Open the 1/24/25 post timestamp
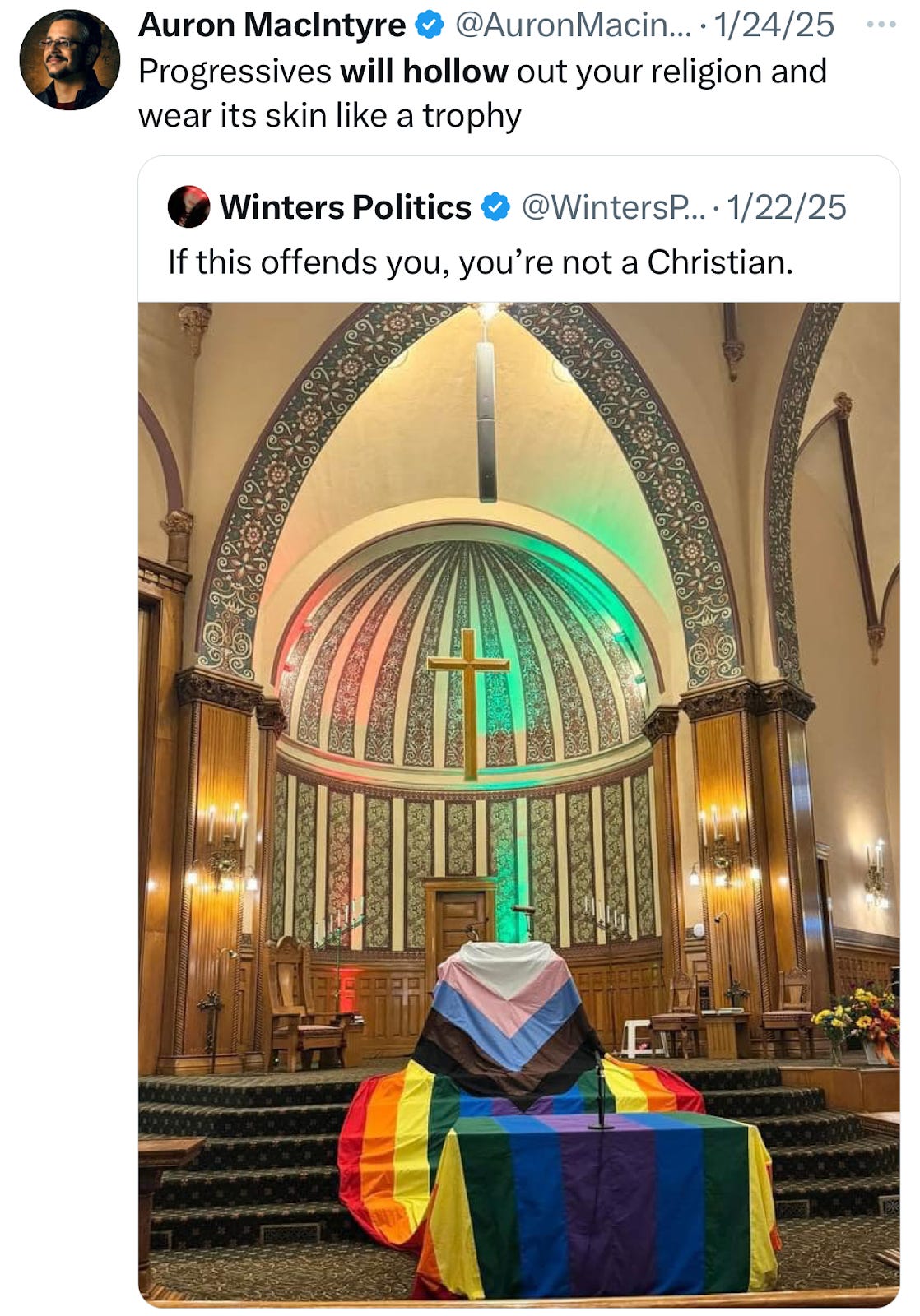The image size is (920, 1316). [774, 25]
